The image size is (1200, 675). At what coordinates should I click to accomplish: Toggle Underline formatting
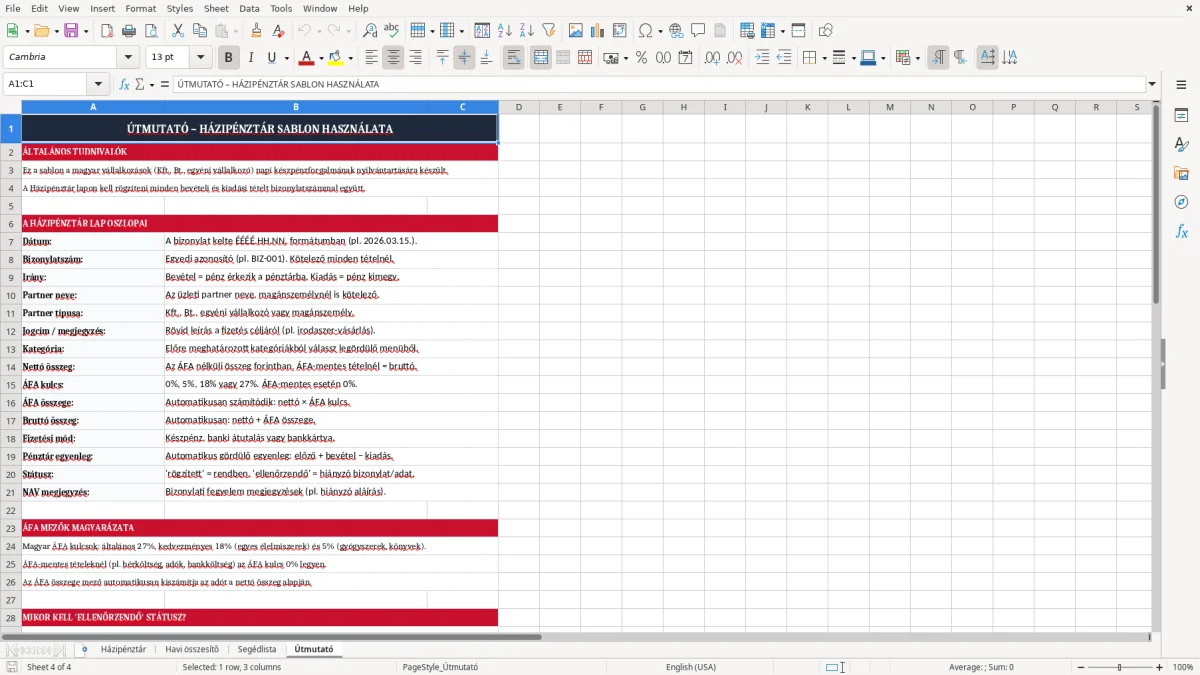click(272, 58)
